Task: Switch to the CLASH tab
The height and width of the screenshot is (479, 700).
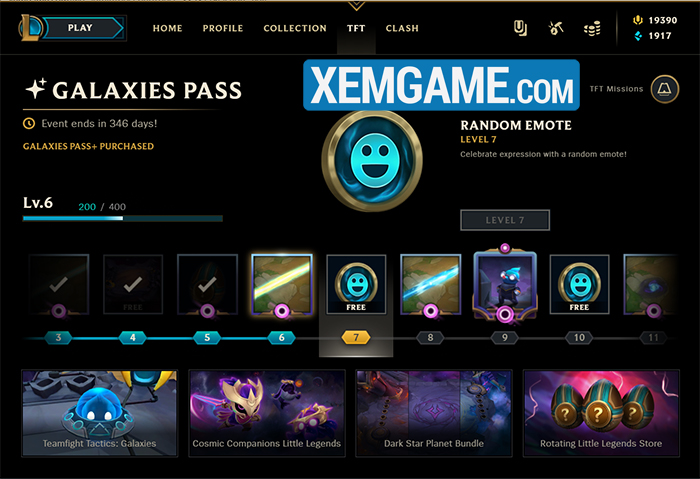Action: (x=402, y=28)
